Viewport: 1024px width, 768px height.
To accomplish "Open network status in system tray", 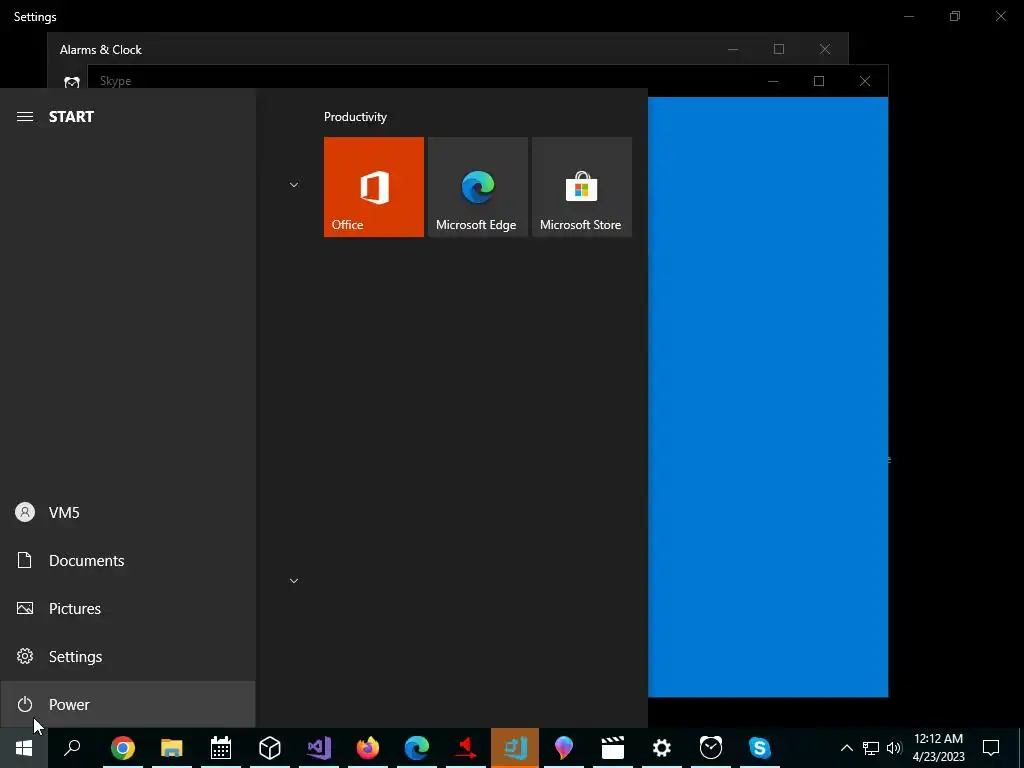I will (871, 748).
